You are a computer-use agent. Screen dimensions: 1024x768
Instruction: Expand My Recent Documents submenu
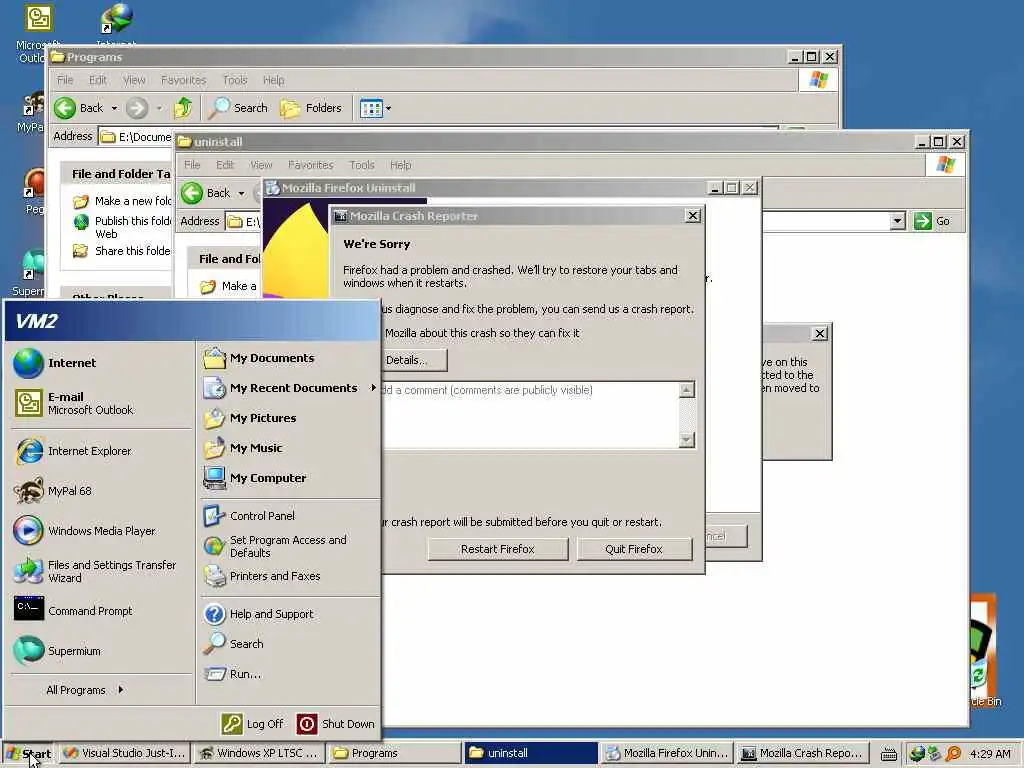290,388
